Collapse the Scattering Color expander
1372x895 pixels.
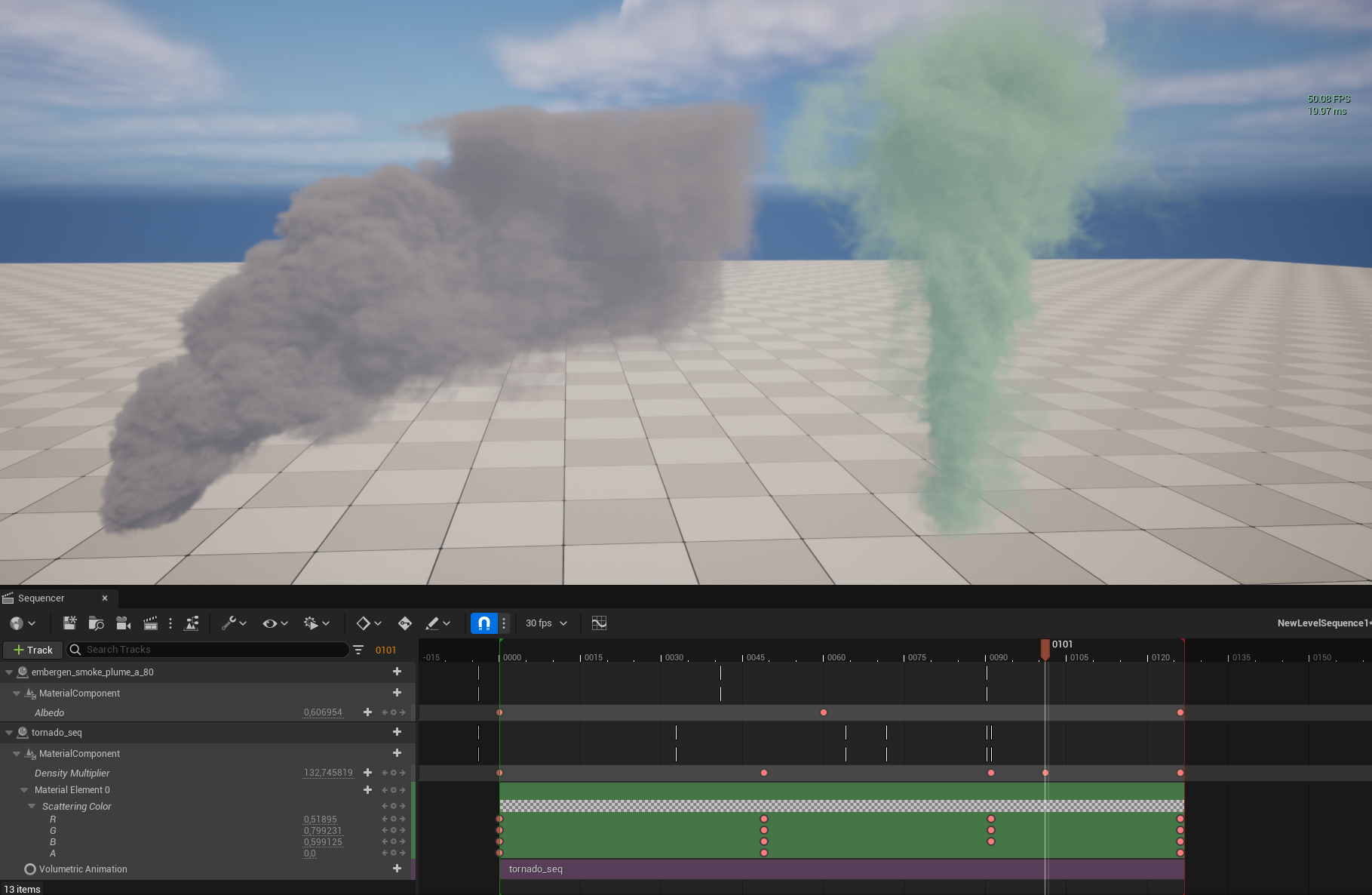[x=31, y=806]
